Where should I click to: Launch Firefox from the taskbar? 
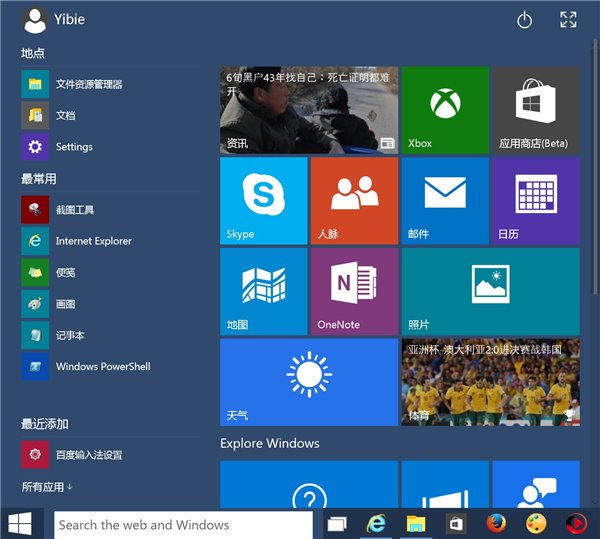coord(496,524)
